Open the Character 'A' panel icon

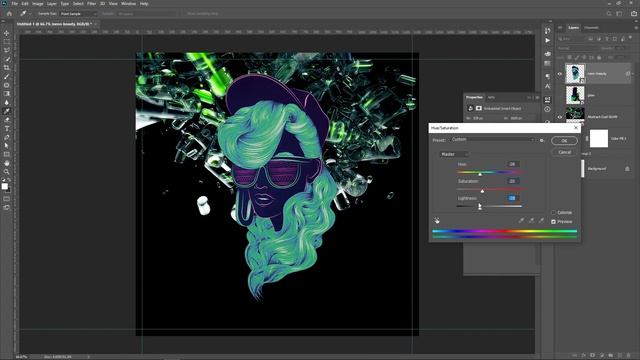(x=547, y=86)
